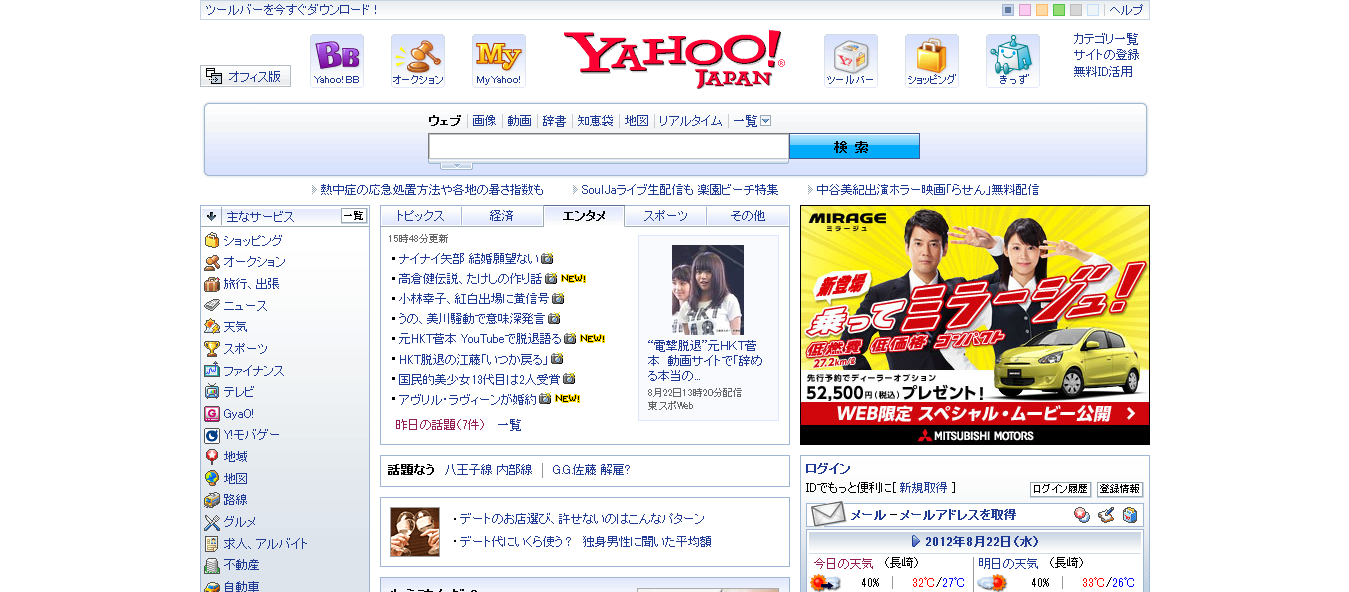
Task: Open 八王子線 内部線 trending topic
Action: [x=489, y=470]
